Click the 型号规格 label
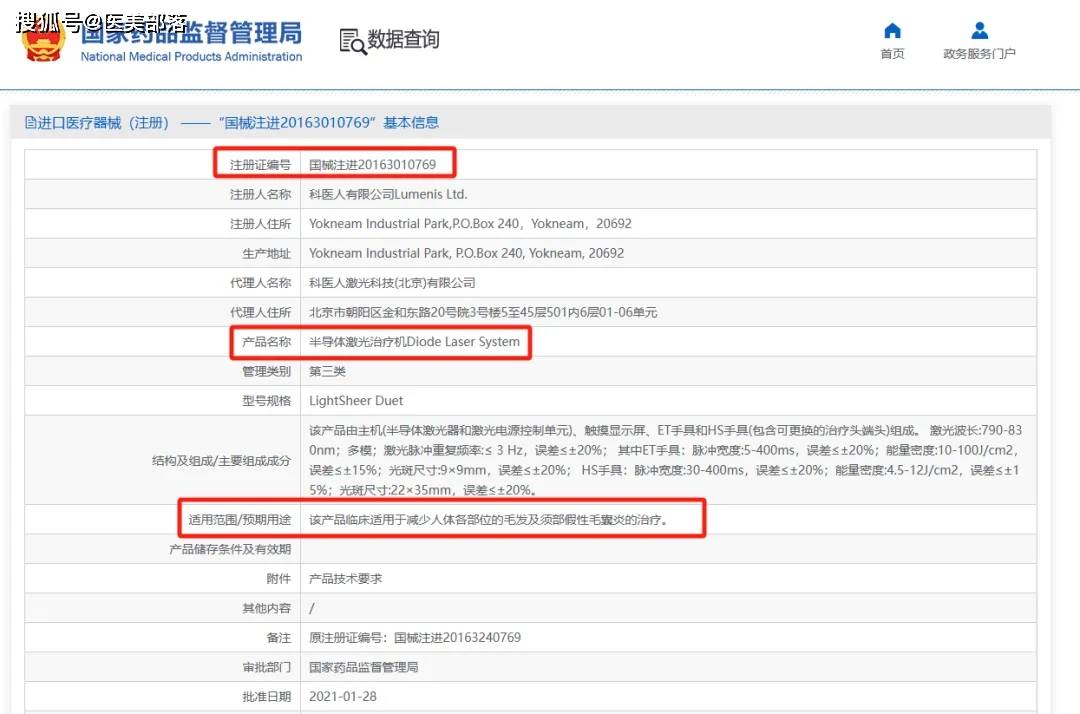 (x=267, y=401)
